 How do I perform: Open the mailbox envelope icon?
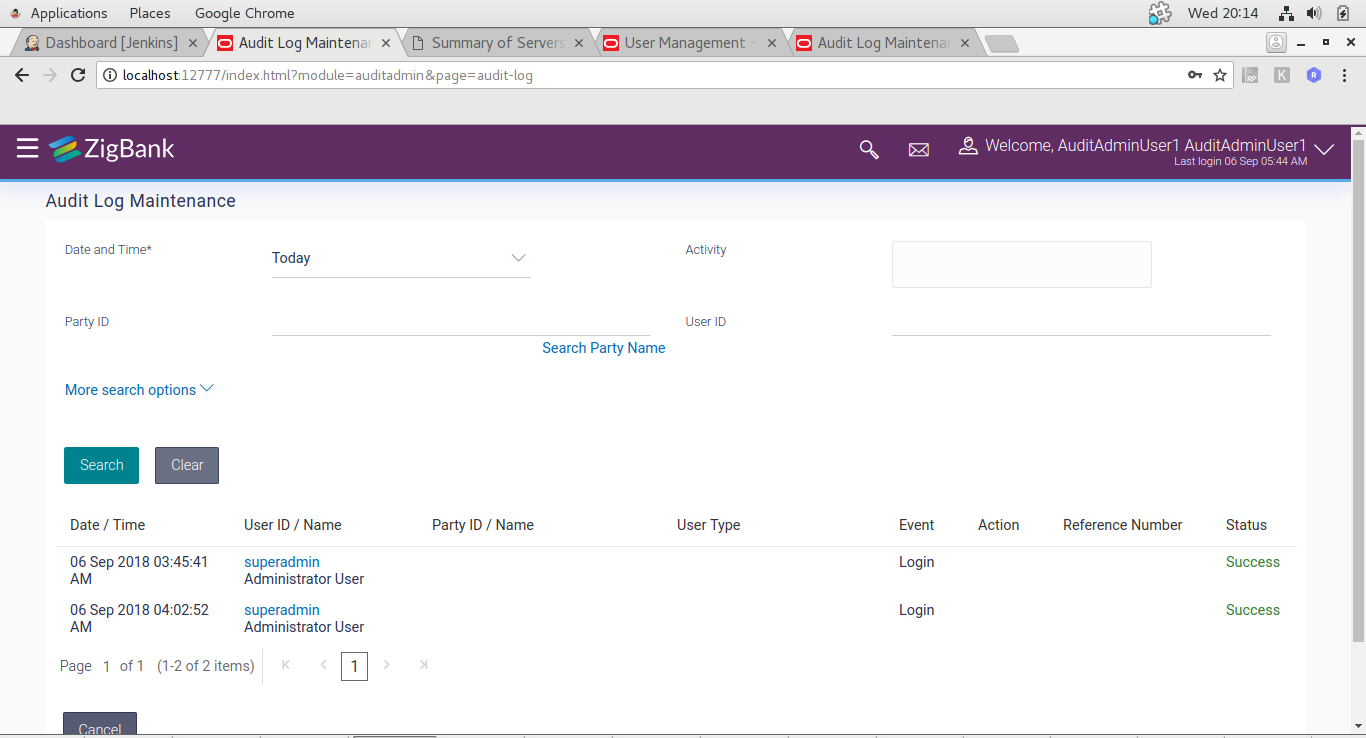point(918,150)
